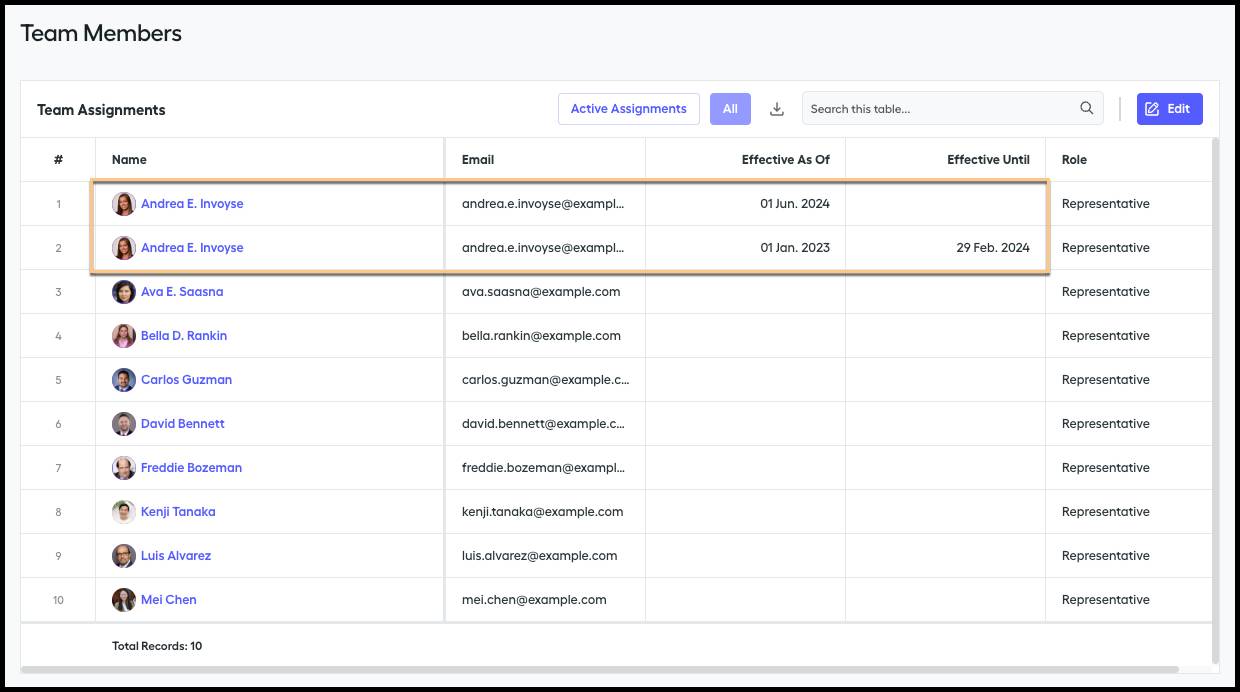Open Freddie Bozeman profile link
The image size is (1240, 692).
[x=191, y=468]
